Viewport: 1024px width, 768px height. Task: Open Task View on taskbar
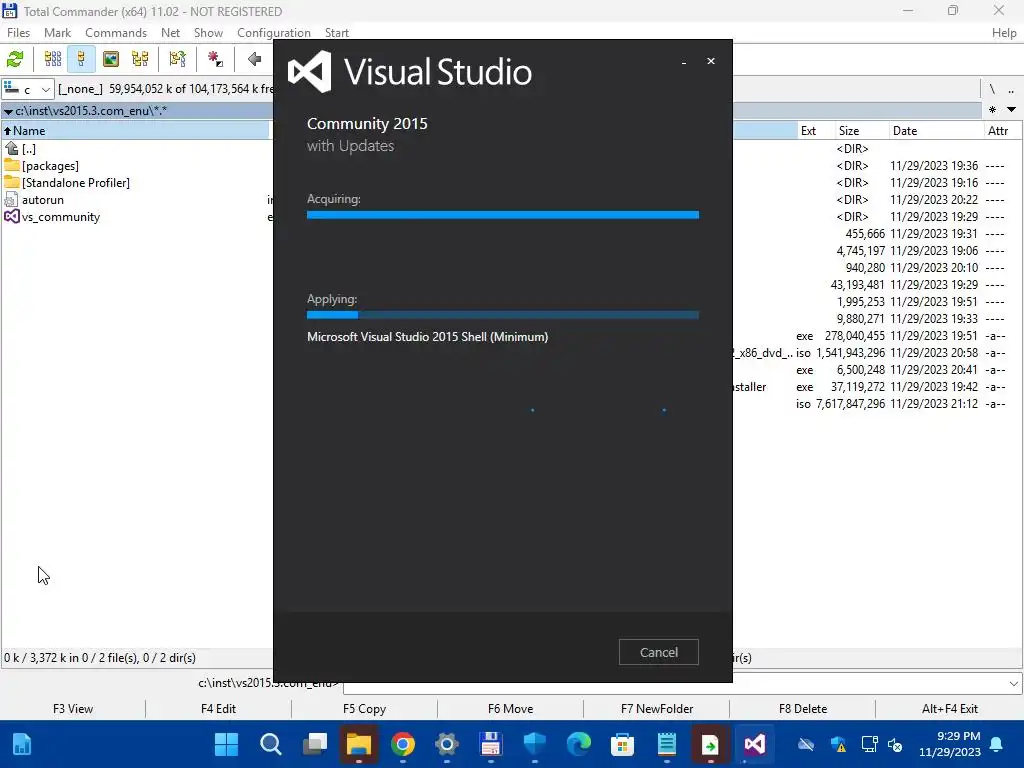315,744
